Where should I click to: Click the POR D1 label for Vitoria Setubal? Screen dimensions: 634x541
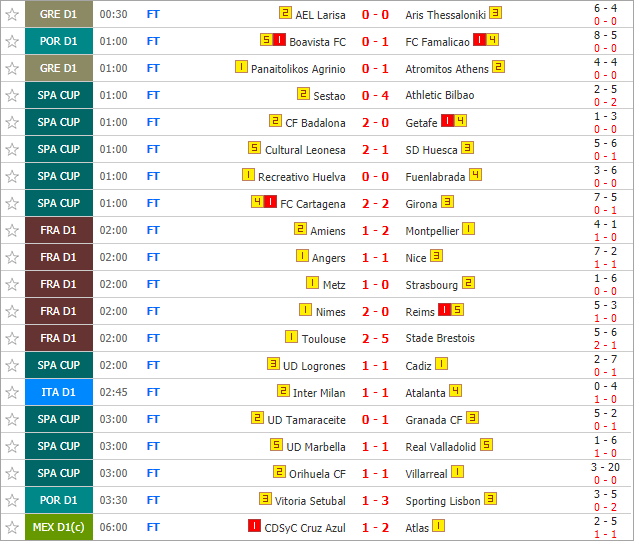click(59, 500)
